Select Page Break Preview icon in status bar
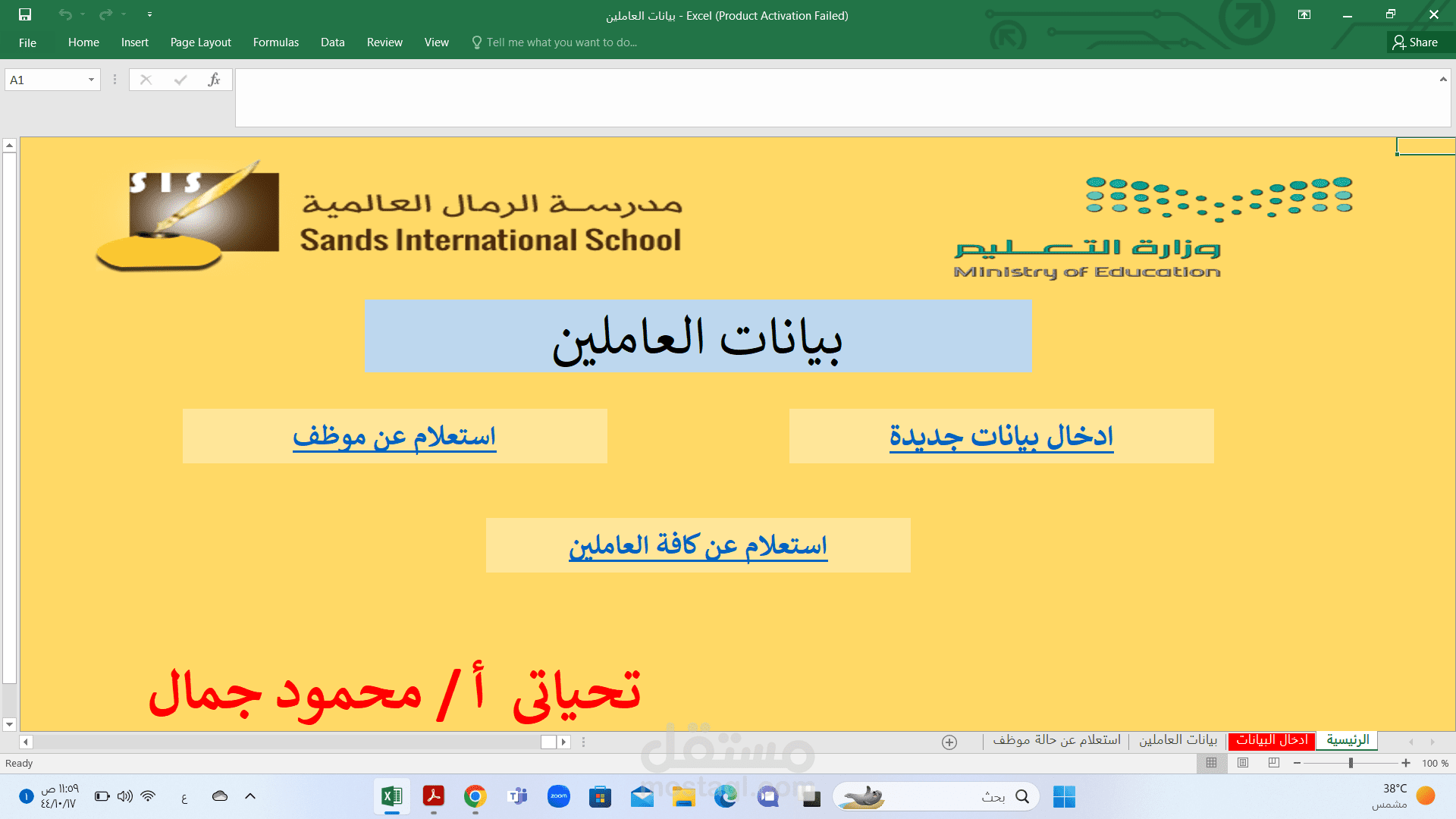Screen dimensions: 1456x819 point(1274,763)
